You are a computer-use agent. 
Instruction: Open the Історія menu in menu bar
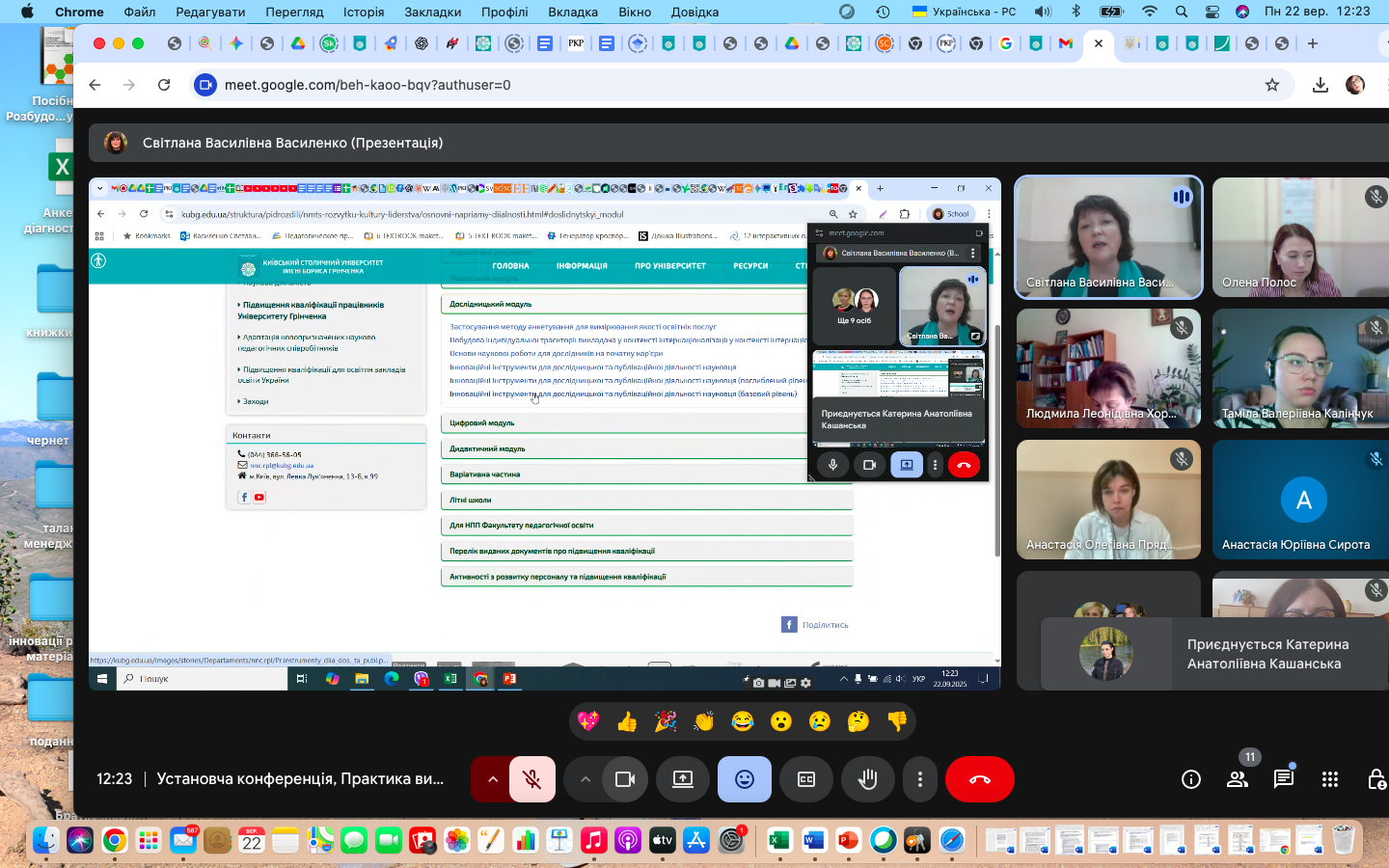(x=364, y=12)
